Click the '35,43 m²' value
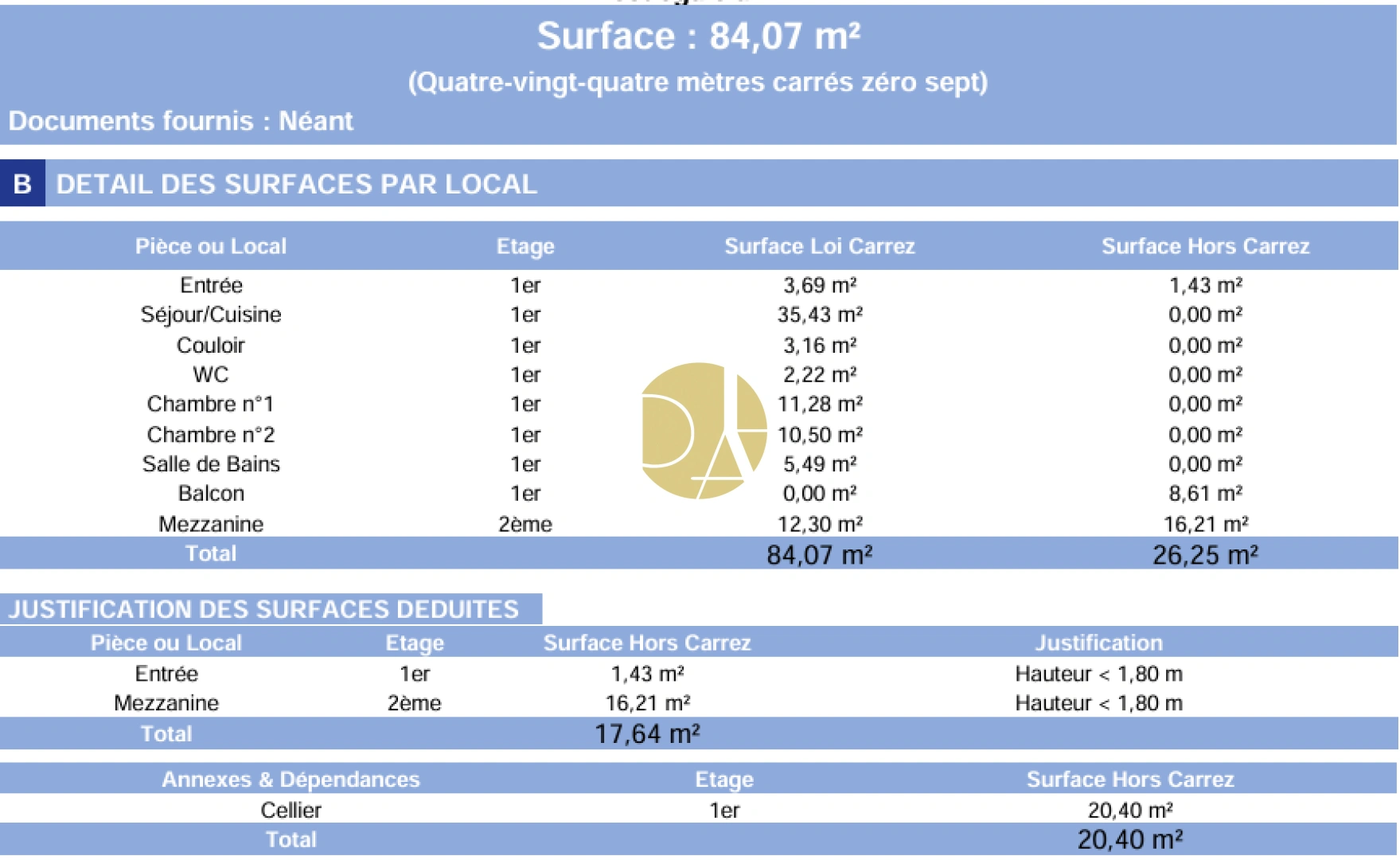1400x860 pixels. 820,315
